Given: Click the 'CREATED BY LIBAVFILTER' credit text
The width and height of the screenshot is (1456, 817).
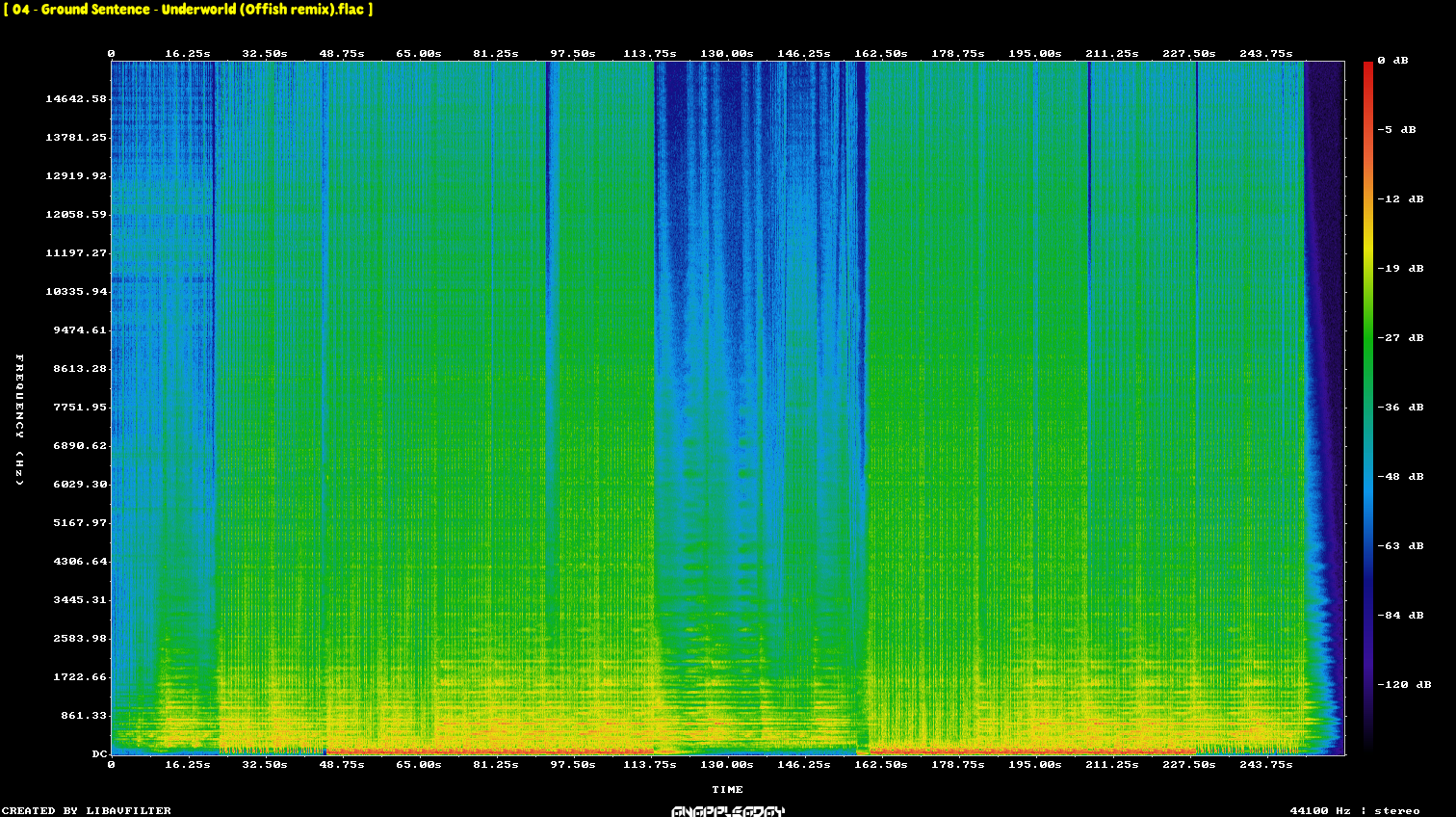Looking at the screenshot, I should tap(87, 811).
